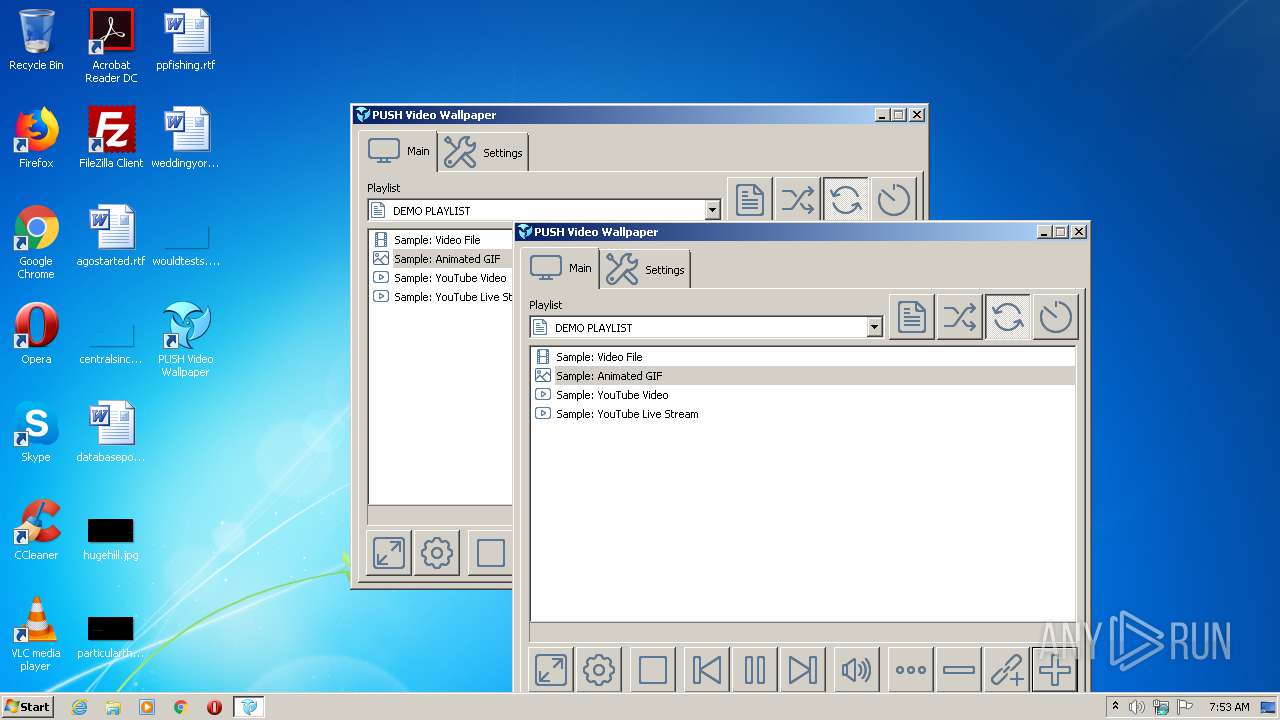Switch to Settings tab in front window
The height and width of the screenshot is (720, 1280).
(645, 270)
